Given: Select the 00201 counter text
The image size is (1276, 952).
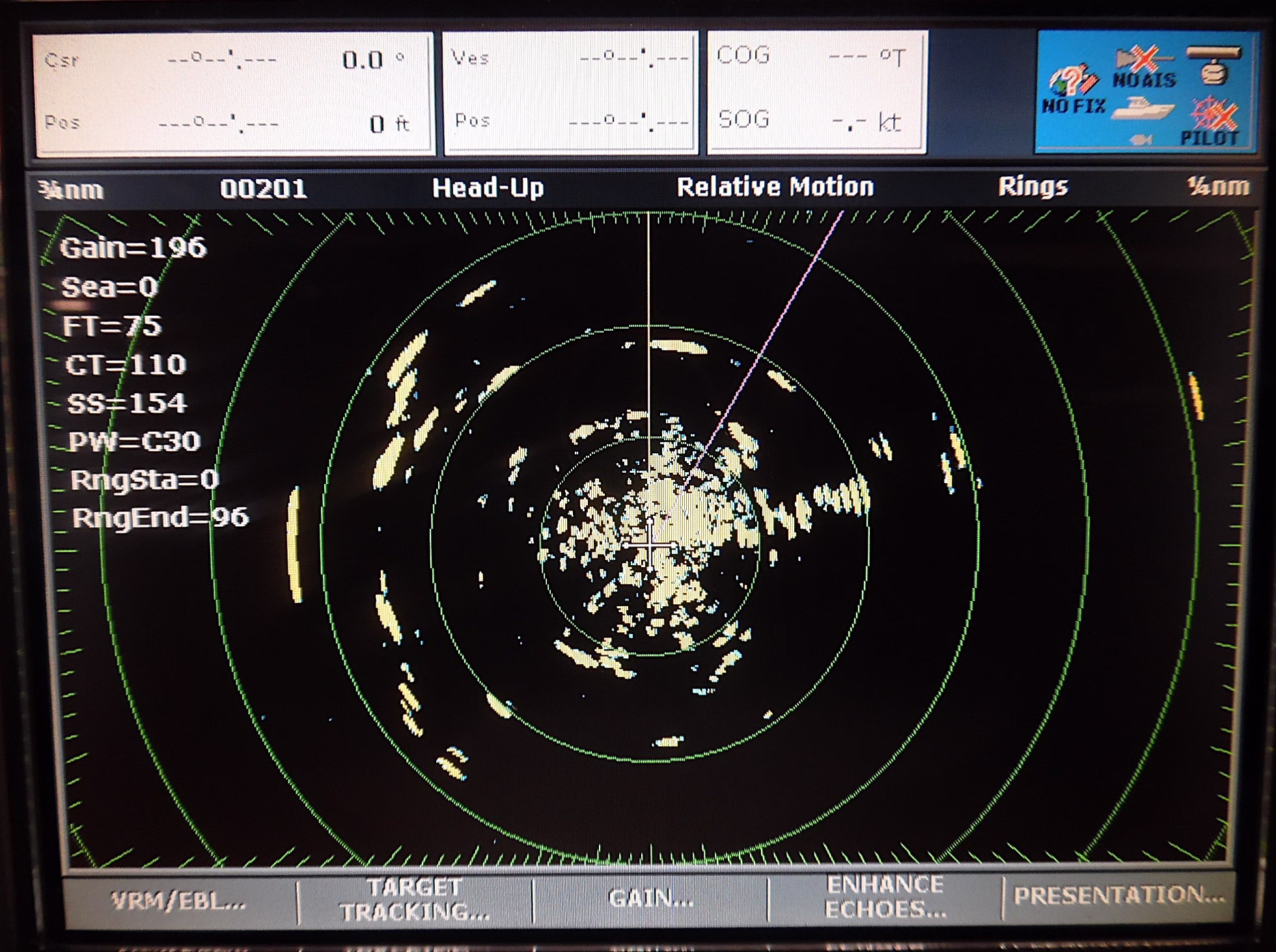Looking at the screenshot, I should [263, 189].
